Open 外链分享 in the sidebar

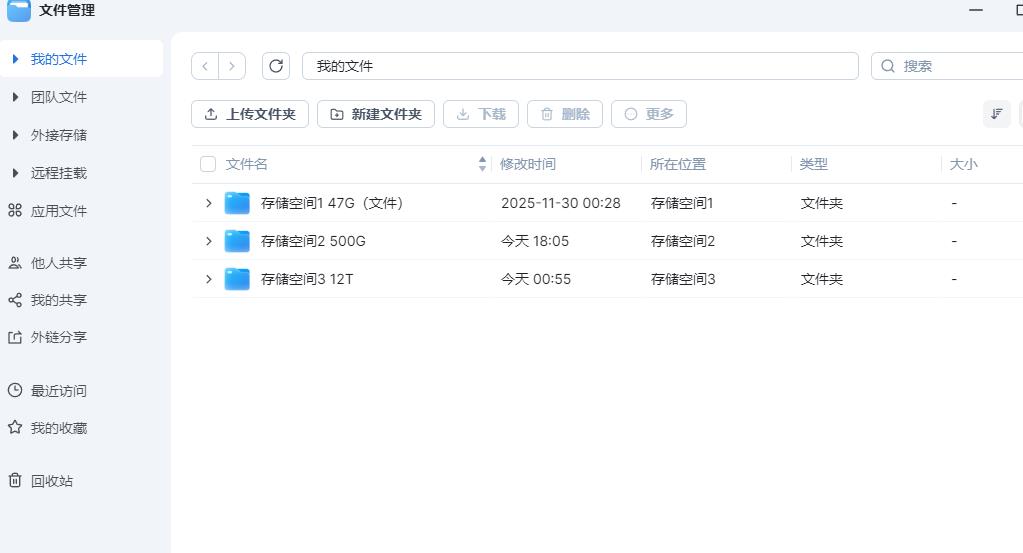[x=59, y=337]
